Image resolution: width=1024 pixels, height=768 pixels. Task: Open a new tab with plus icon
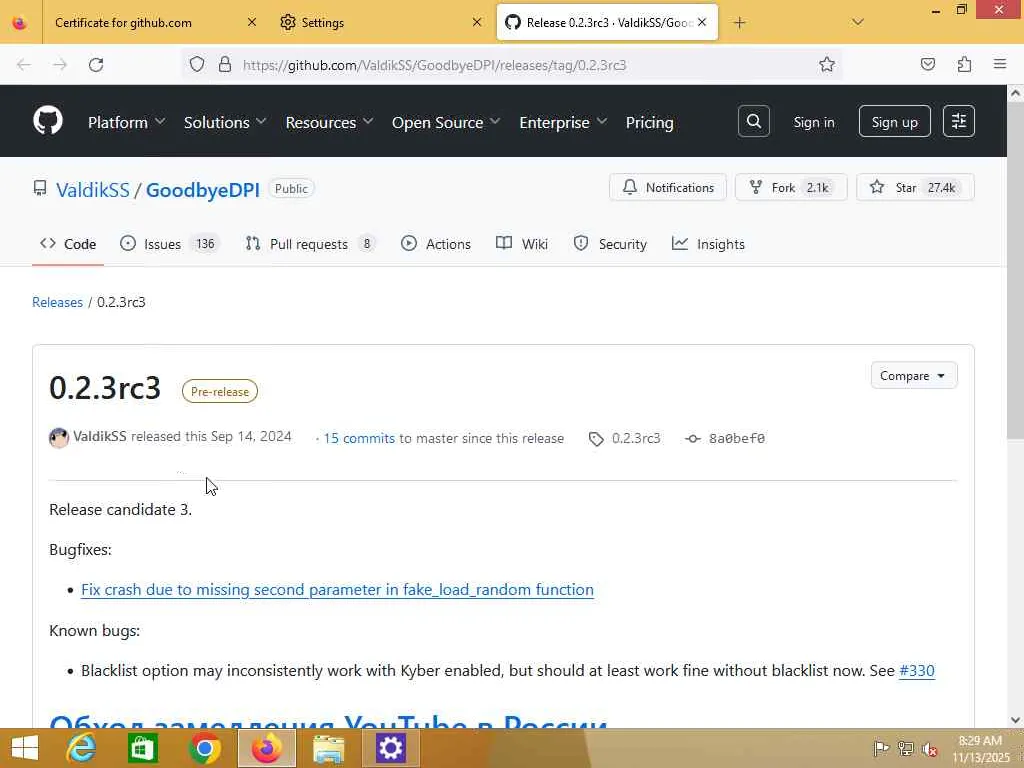(739, 23)
